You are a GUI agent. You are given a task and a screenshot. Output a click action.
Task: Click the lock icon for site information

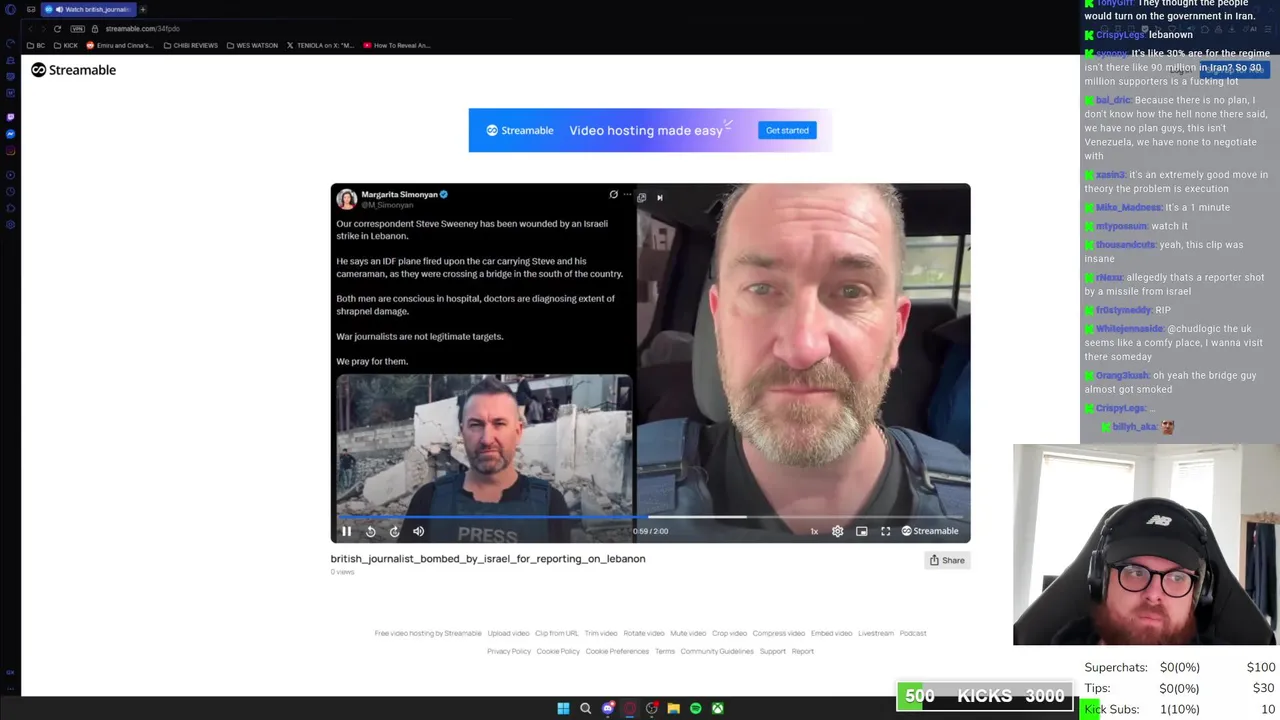click(96, 29)
